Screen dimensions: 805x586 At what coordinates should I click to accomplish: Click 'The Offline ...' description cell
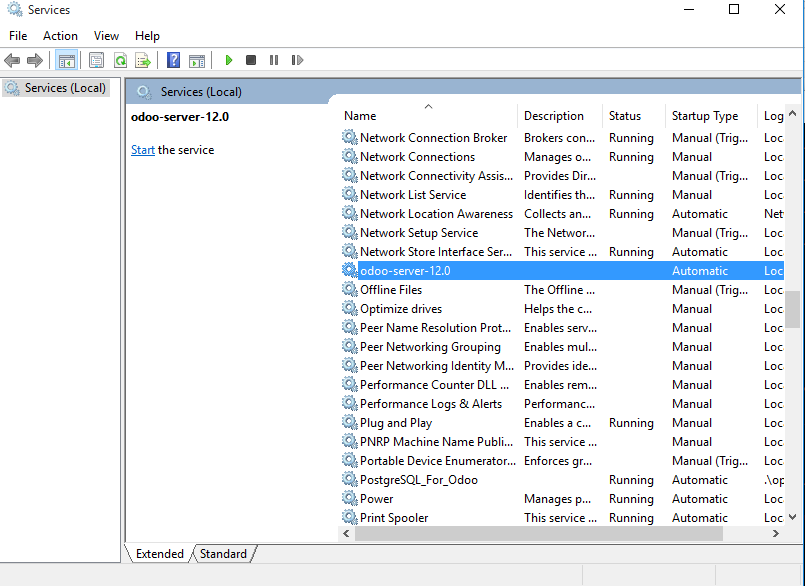pyautogui.click(x=559, y=290)
